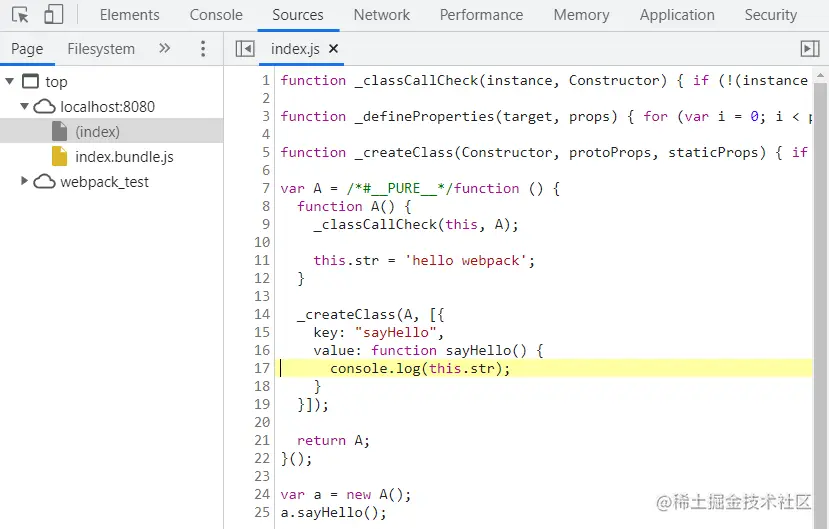Set breakpoint on line number 1
829x529 pixels.
(x=266, y=80)
